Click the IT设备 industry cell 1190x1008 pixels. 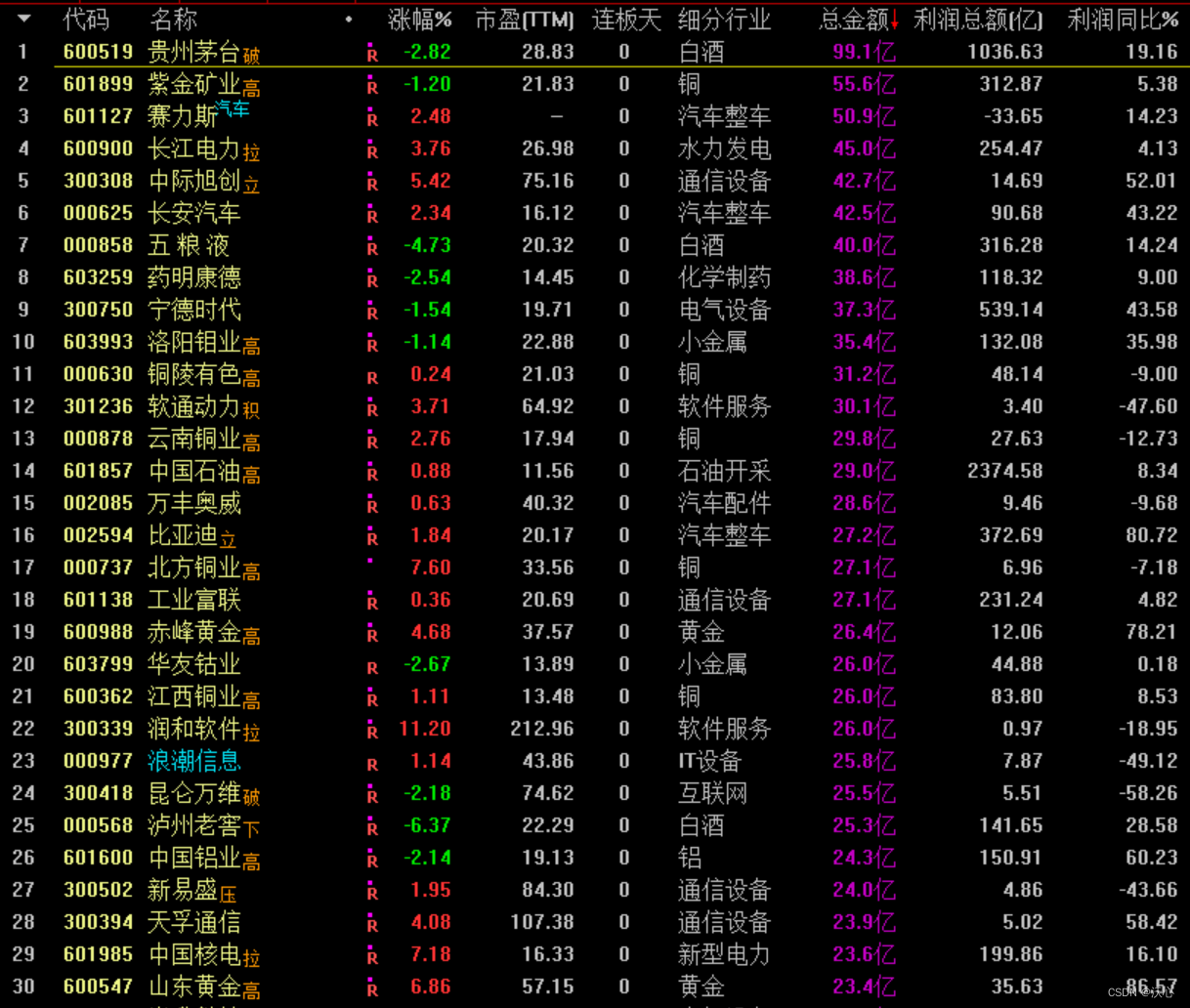tap(710, 761)
